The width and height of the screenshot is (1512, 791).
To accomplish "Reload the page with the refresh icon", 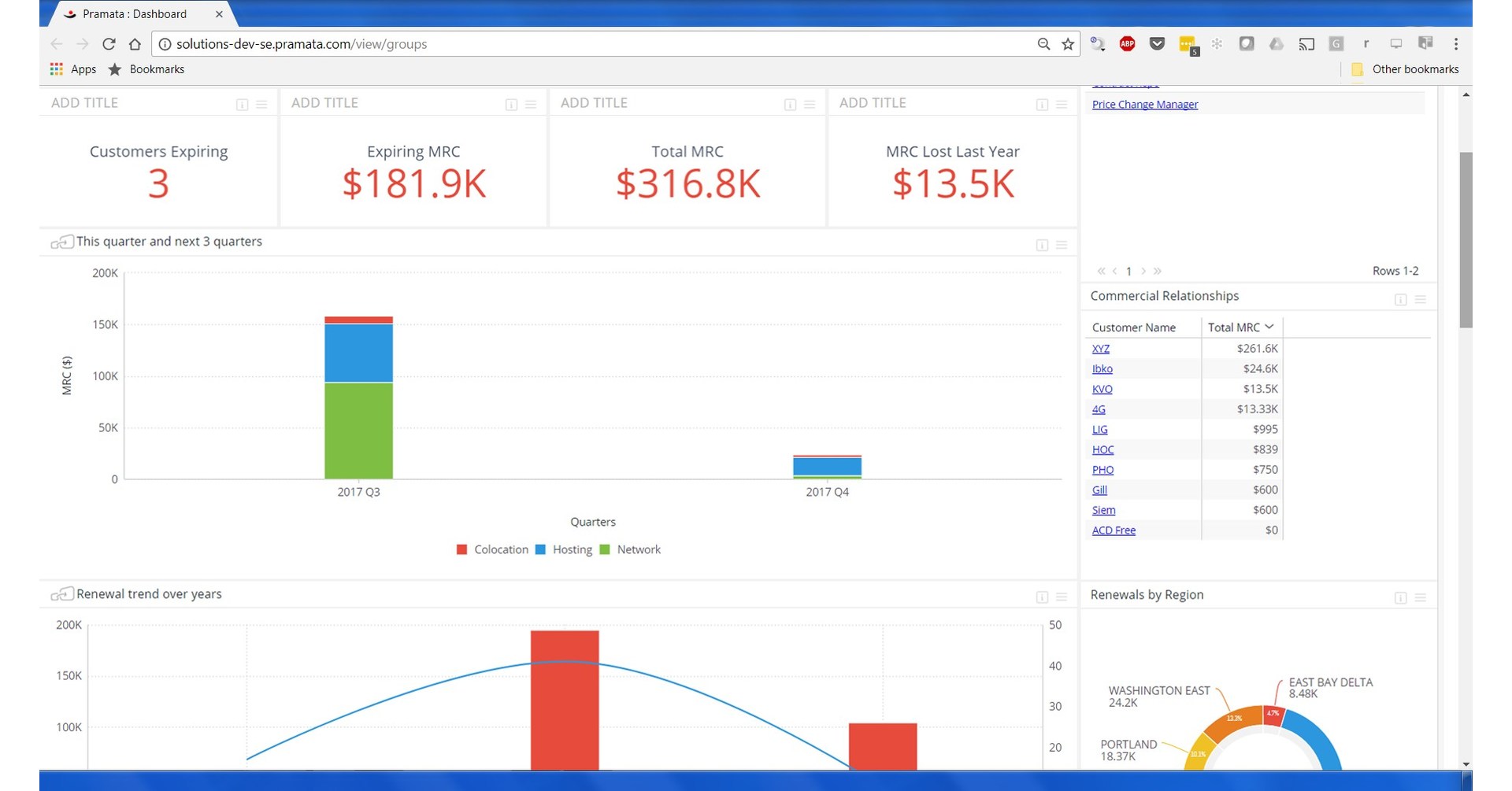I will click(x=109, y=44).
